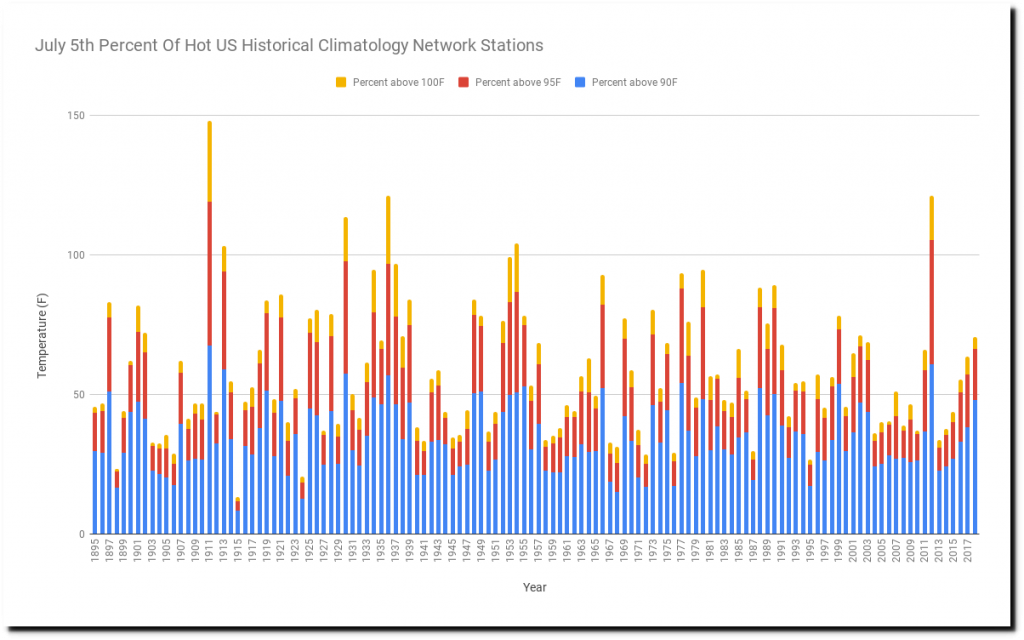The width and height of the screenshot is (1024, 640).
Task: Click the 100 tick label on the y-axis
Action: [72, 255]
